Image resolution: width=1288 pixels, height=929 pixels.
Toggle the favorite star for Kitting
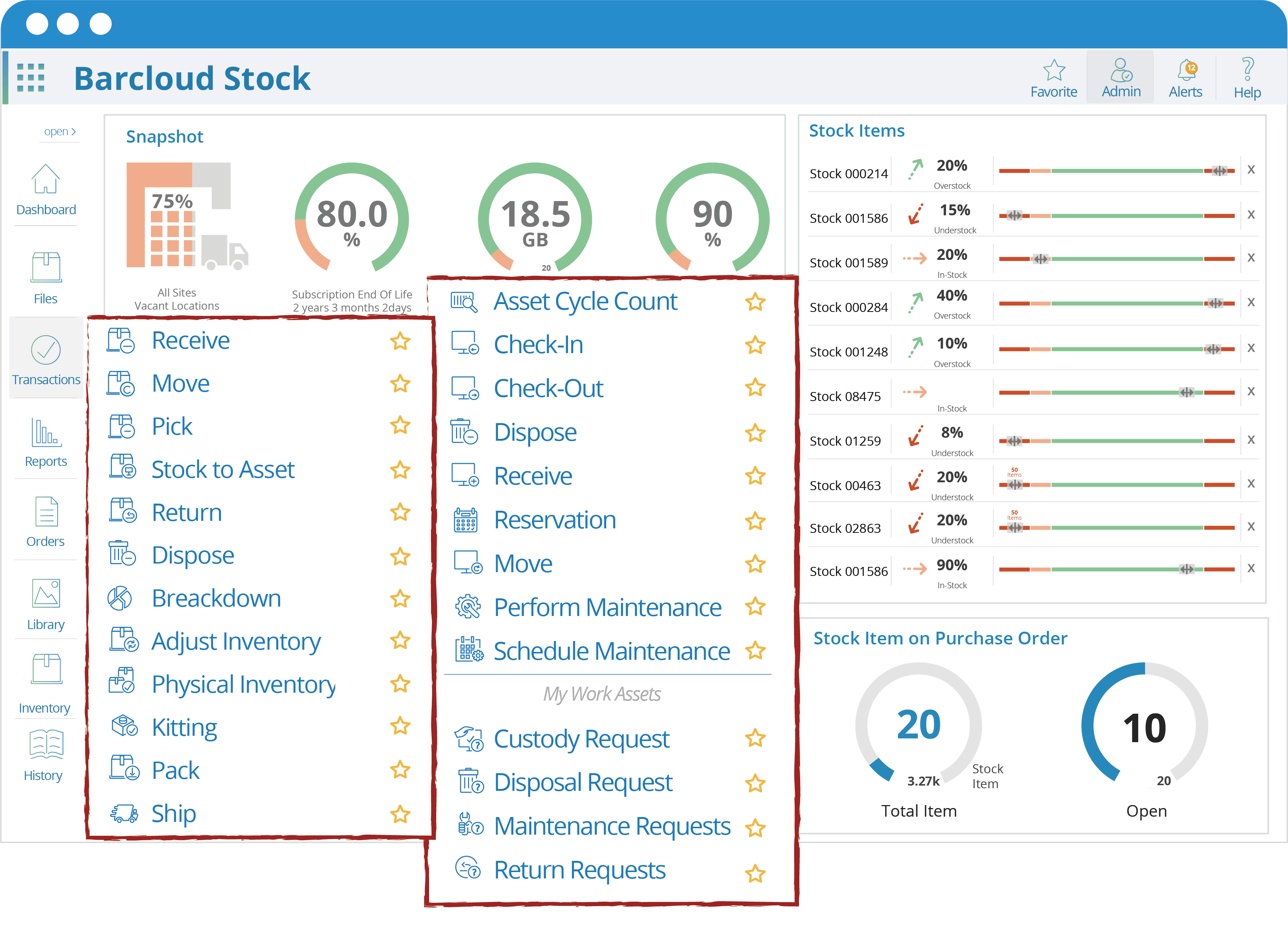coord(400,726)
